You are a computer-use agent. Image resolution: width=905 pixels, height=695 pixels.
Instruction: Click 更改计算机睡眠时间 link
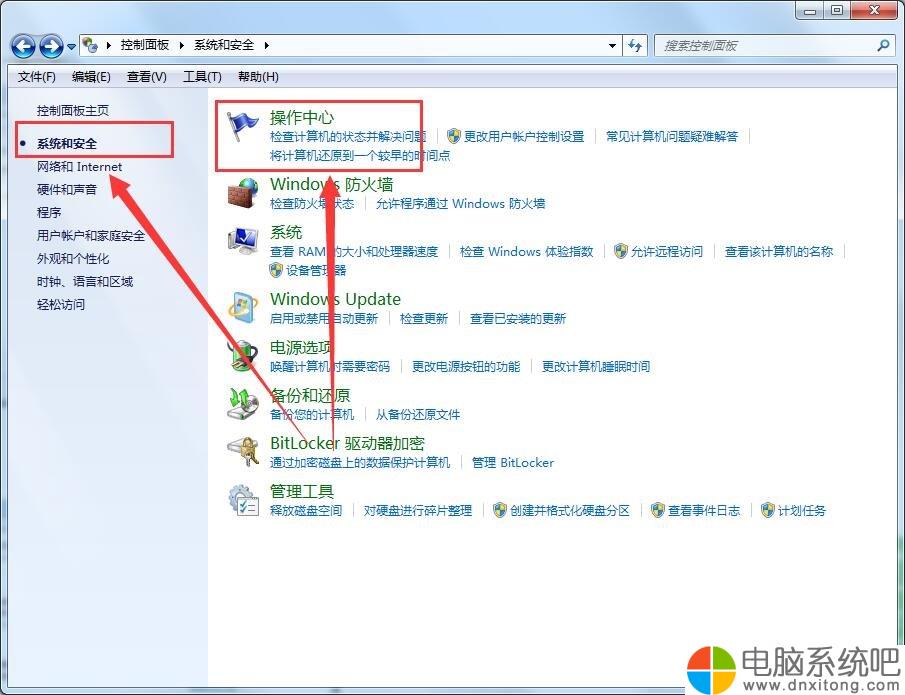pyautogui.click(x=596, y=367)
